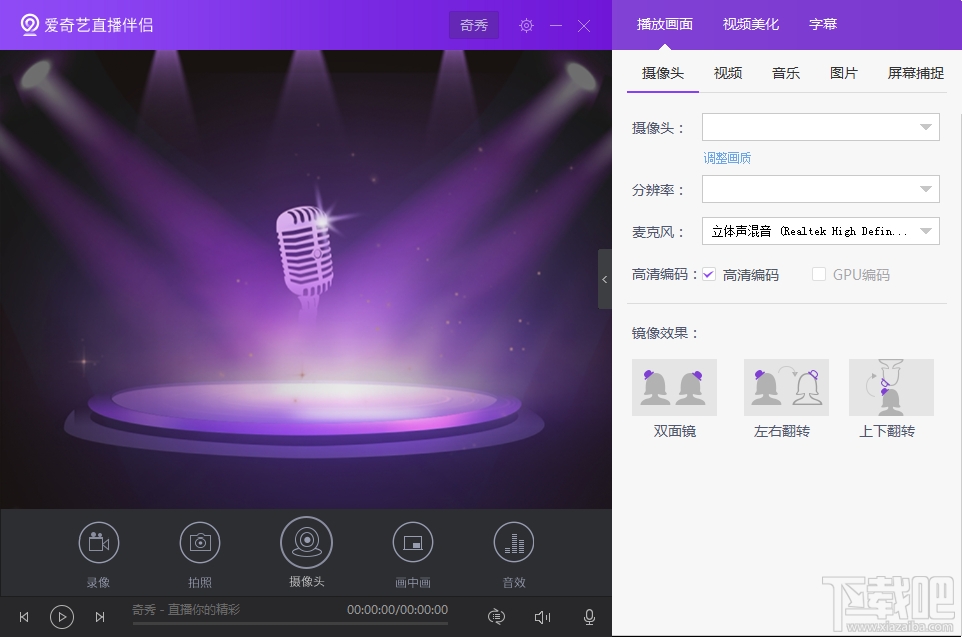Image resolution: width=962 pixels, height=637 pixels.
Task: Click the loop playlist mode icon
Action: [x=496, y=617]
